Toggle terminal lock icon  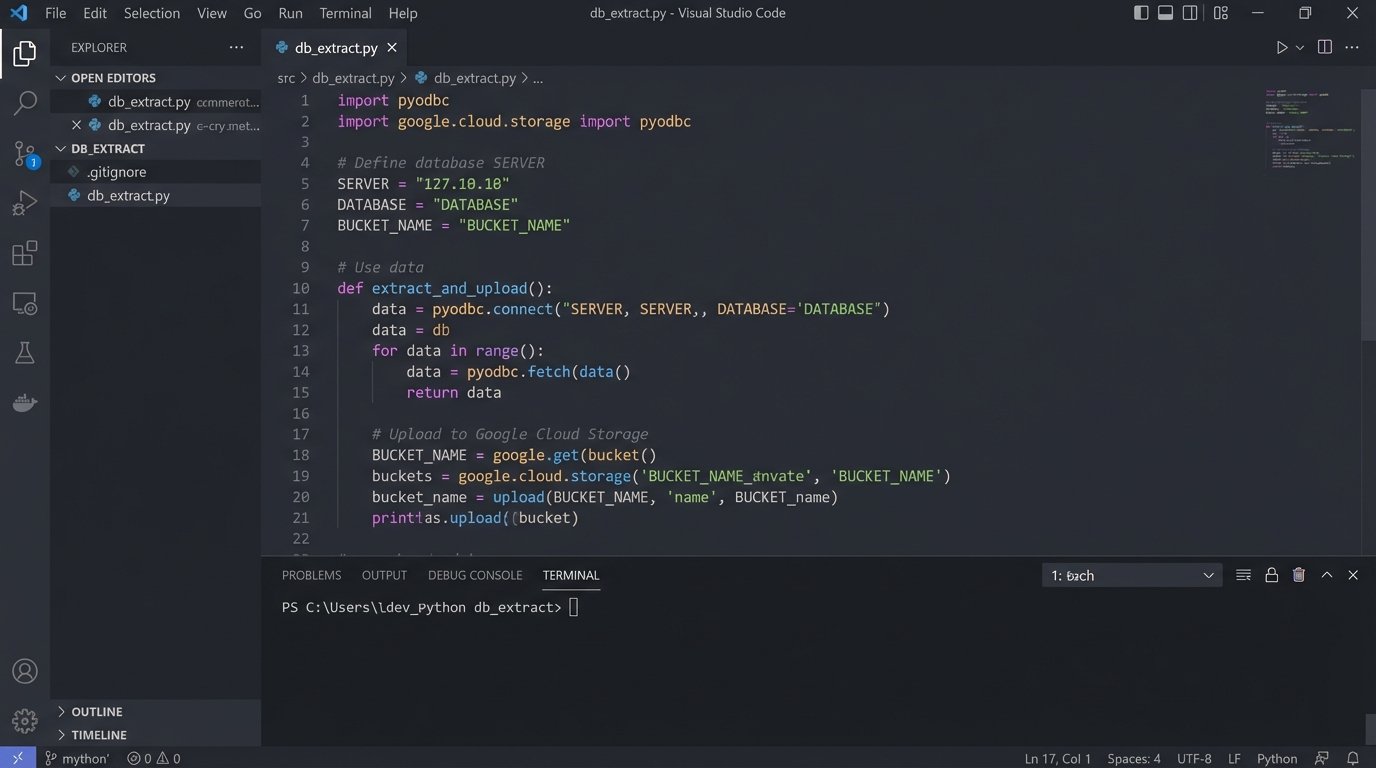[x=1271, y=575]
